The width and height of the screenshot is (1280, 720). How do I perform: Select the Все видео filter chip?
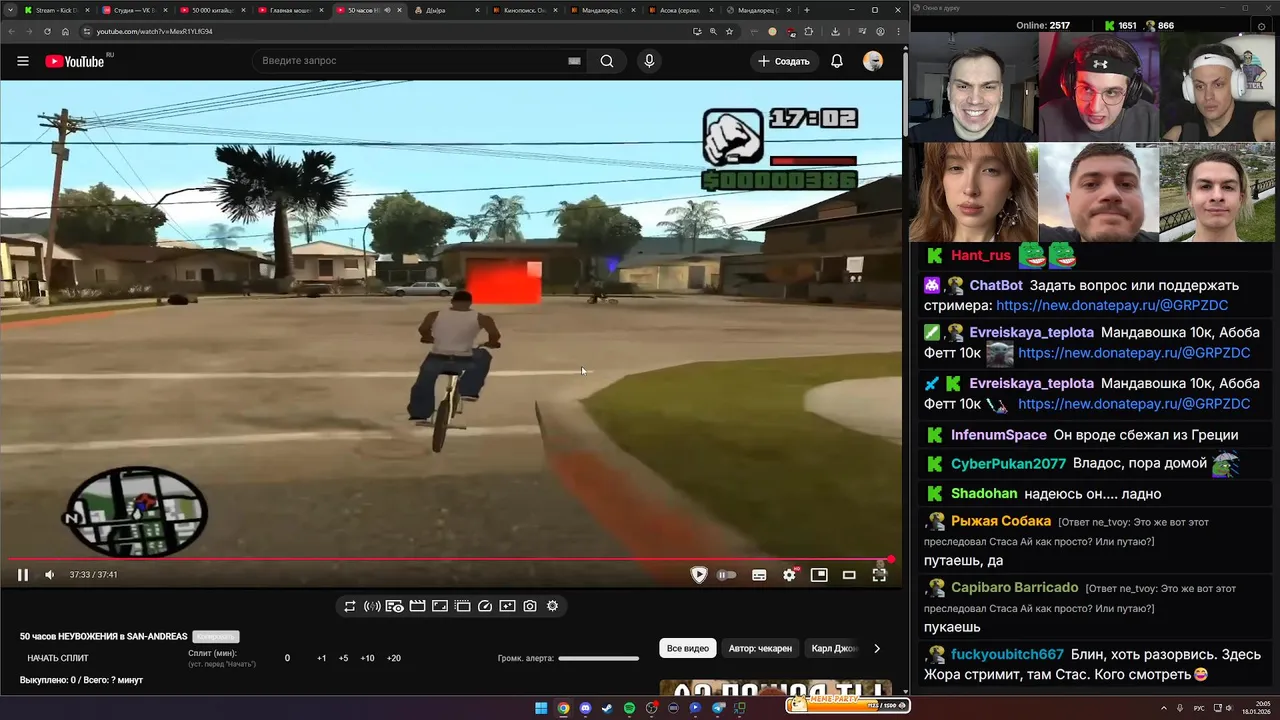[x=688, y=648]
